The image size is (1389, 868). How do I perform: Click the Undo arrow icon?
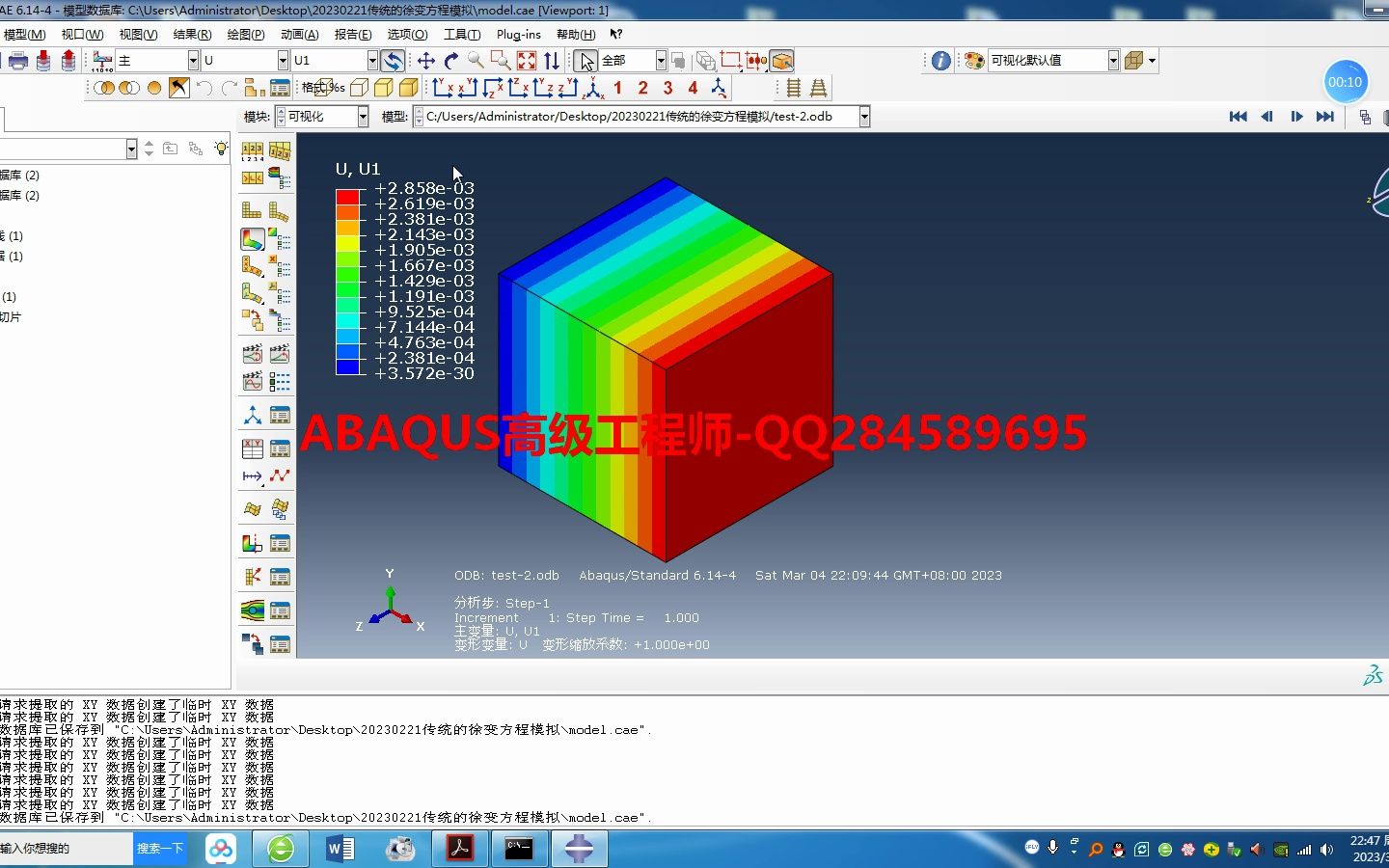tap(204, 88)
